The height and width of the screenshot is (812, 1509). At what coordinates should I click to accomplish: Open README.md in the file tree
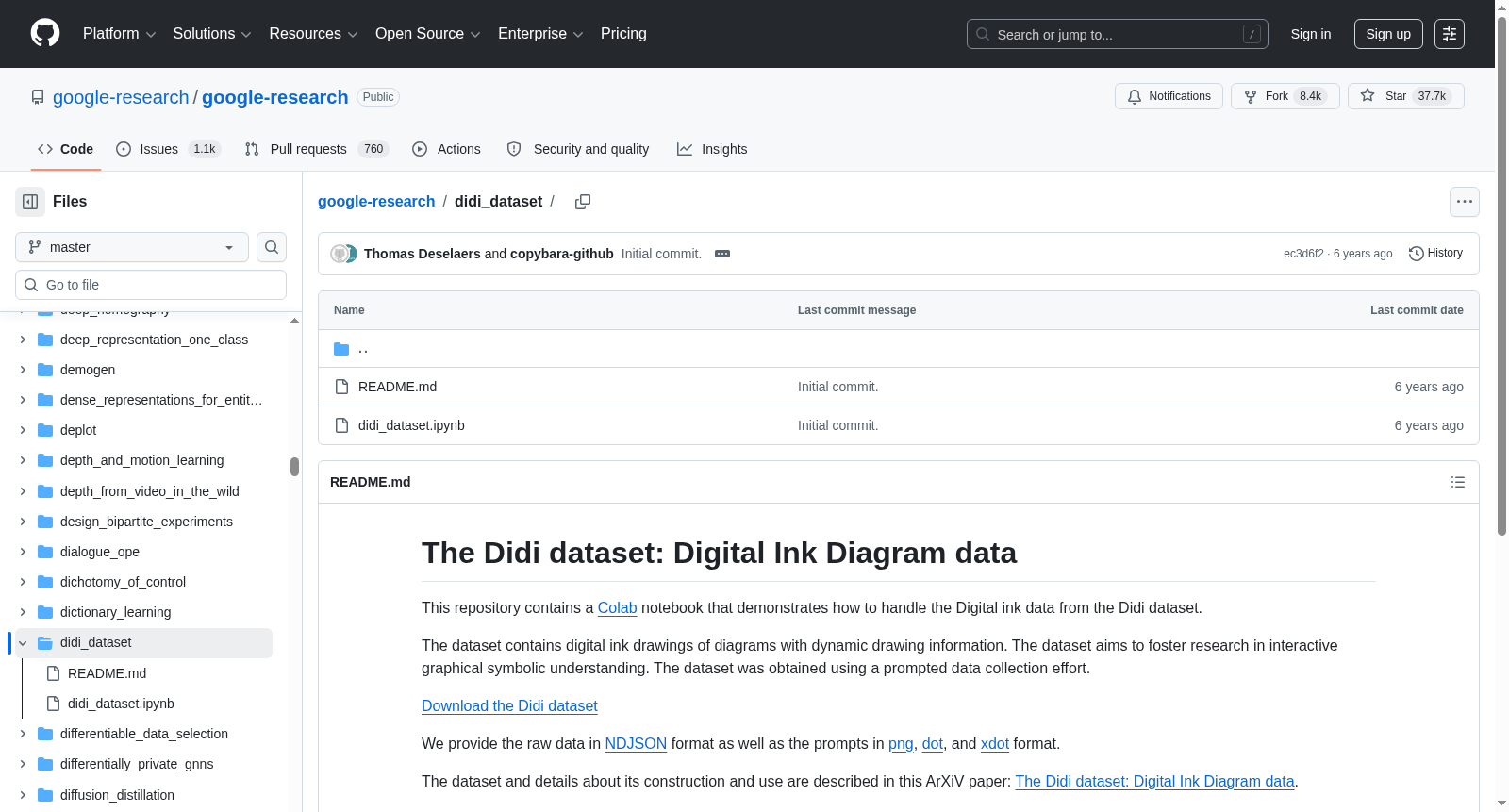[x=107, y=673]
